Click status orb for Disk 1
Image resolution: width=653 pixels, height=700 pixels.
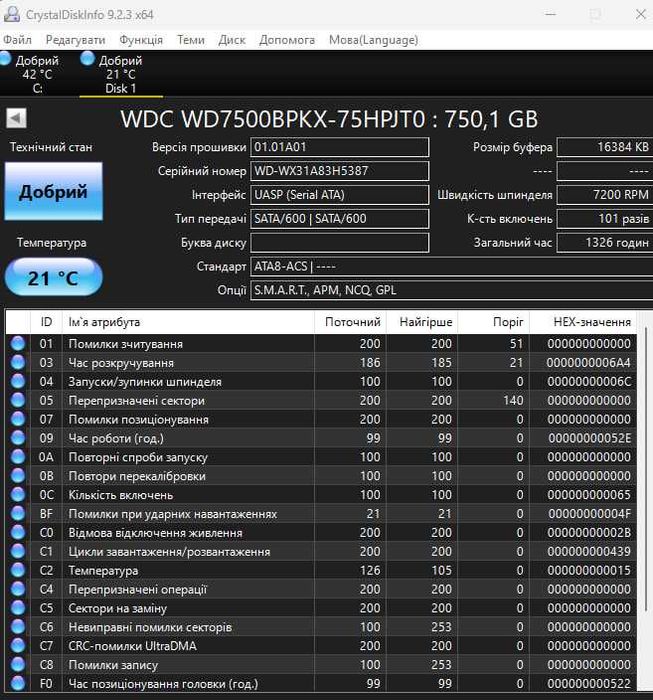point(87,58)
